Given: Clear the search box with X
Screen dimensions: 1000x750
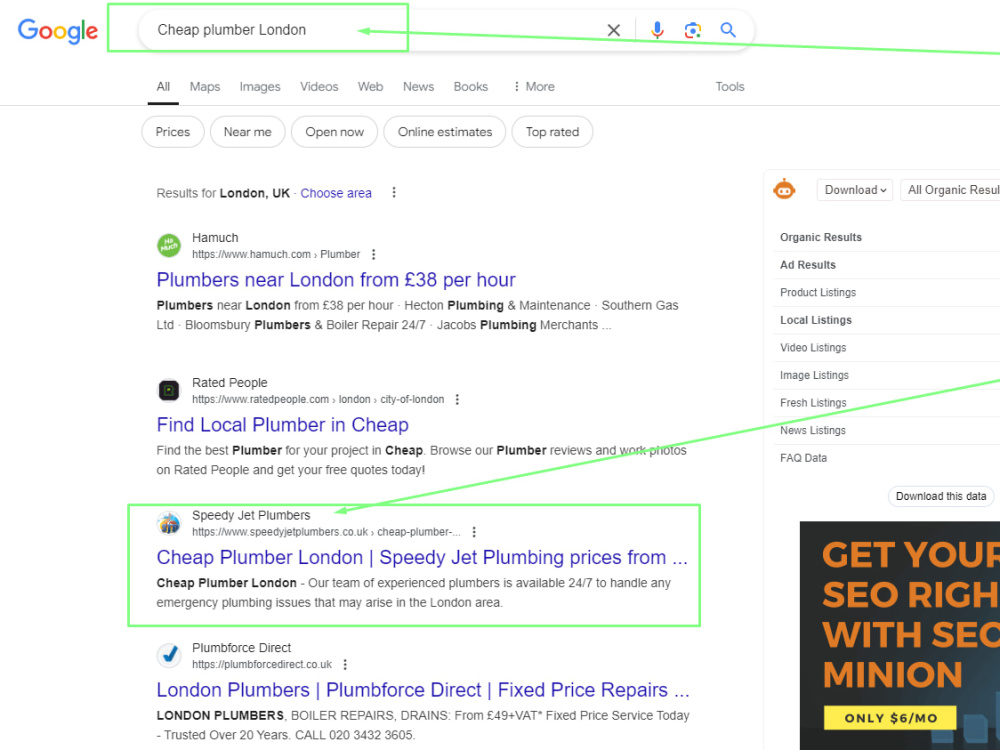Looking at the screenshot, I should point(614,30).
